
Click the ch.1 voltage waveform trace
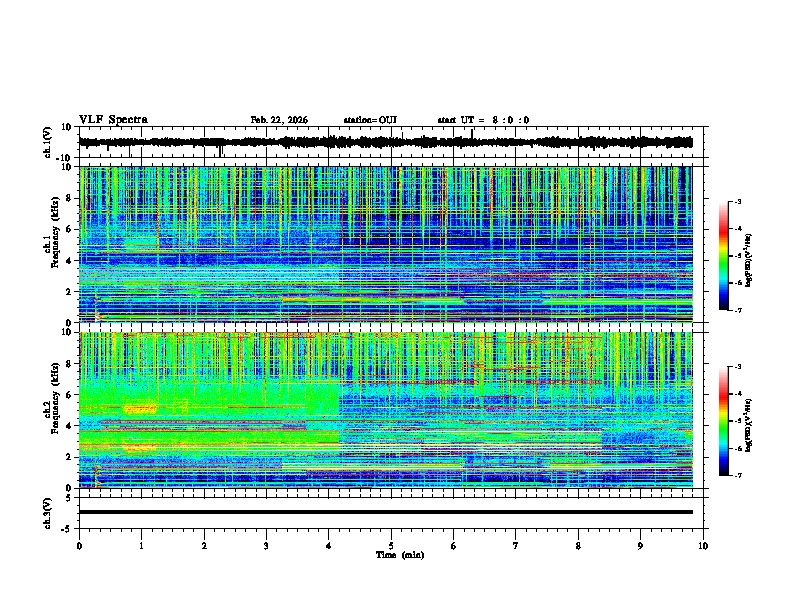pos(385,142)
